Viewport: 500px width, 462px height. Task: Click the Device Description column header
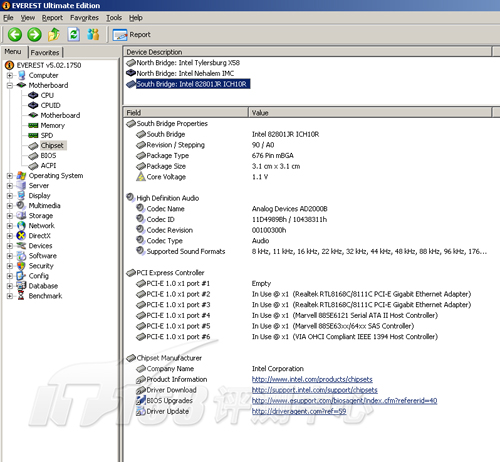pyautogui.click(x=307, y=52)
